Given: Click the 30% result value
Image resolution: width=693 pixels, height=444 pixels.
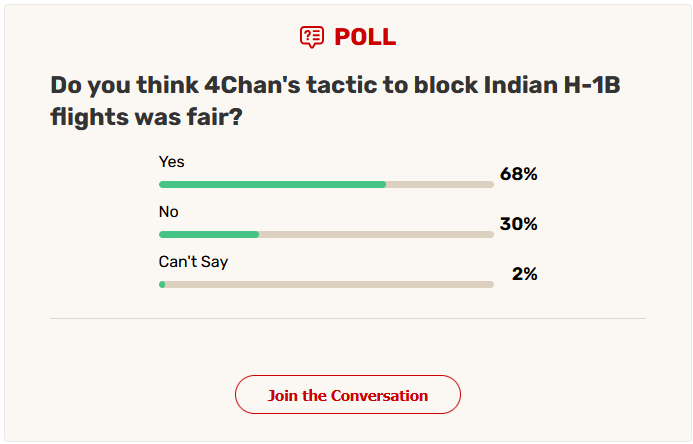Looking at the screenshot, I should click(x=518, y=224).
